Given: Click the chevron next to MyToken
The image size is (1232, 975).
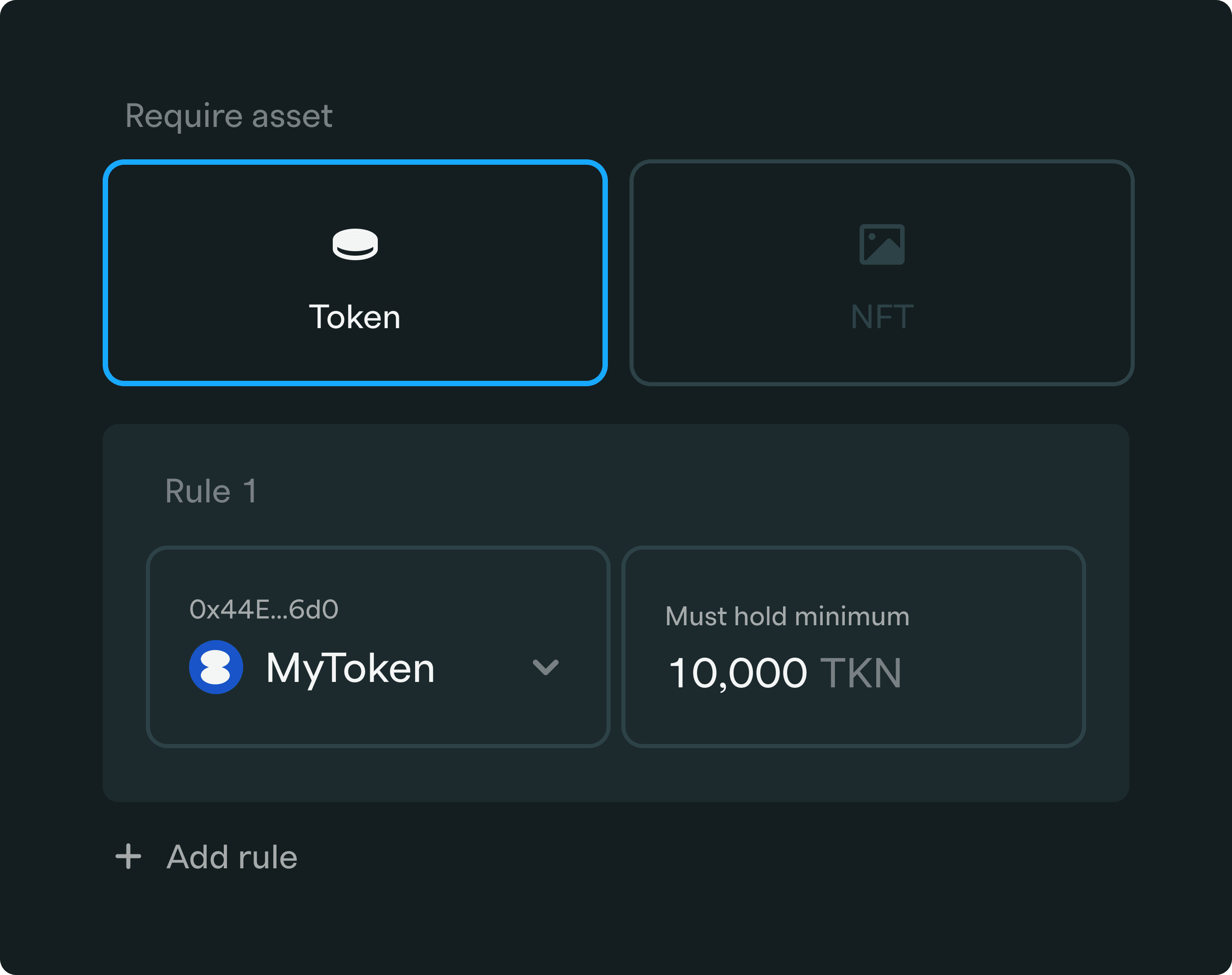Looking at the screenshot, I should (546, 668).
